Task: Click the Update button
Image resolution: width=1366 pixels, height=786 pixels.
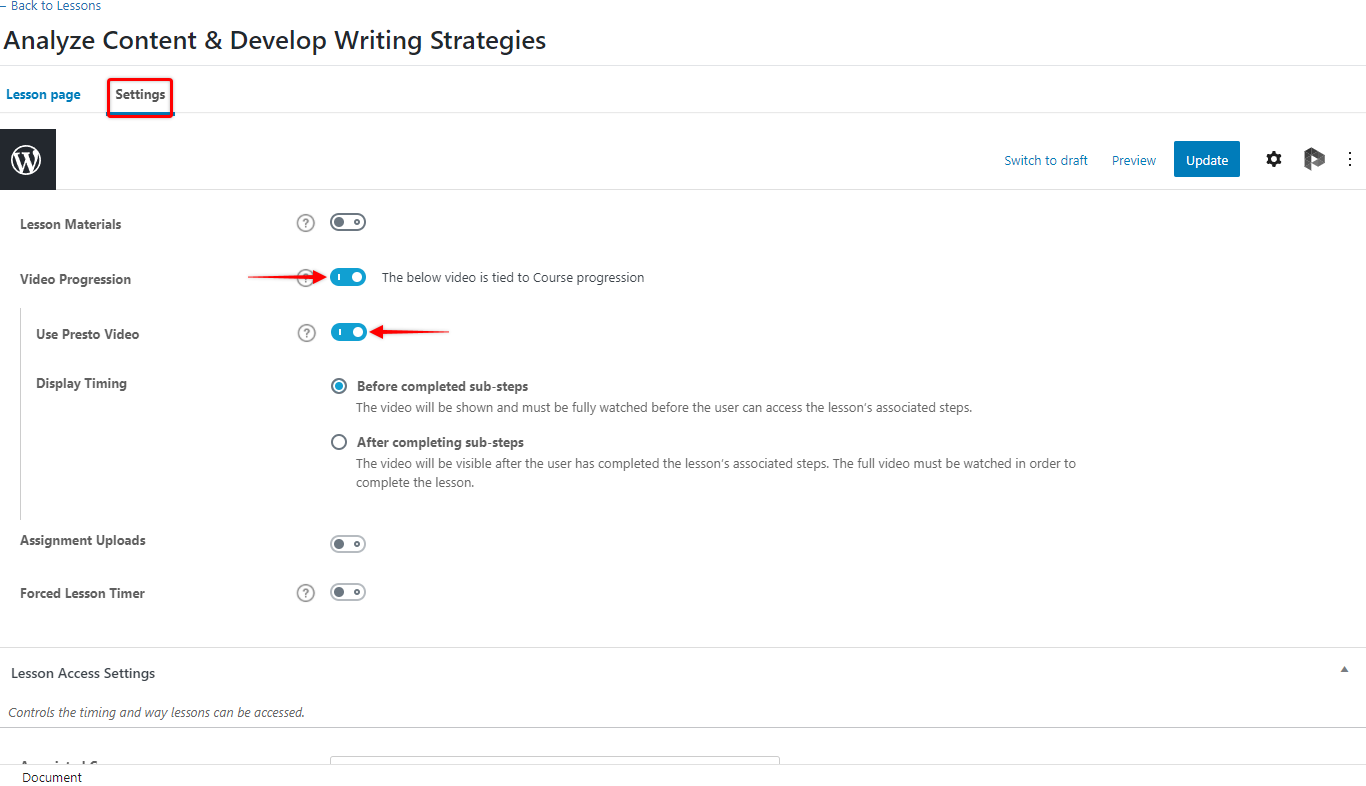Action: (x=1207, y=159)
